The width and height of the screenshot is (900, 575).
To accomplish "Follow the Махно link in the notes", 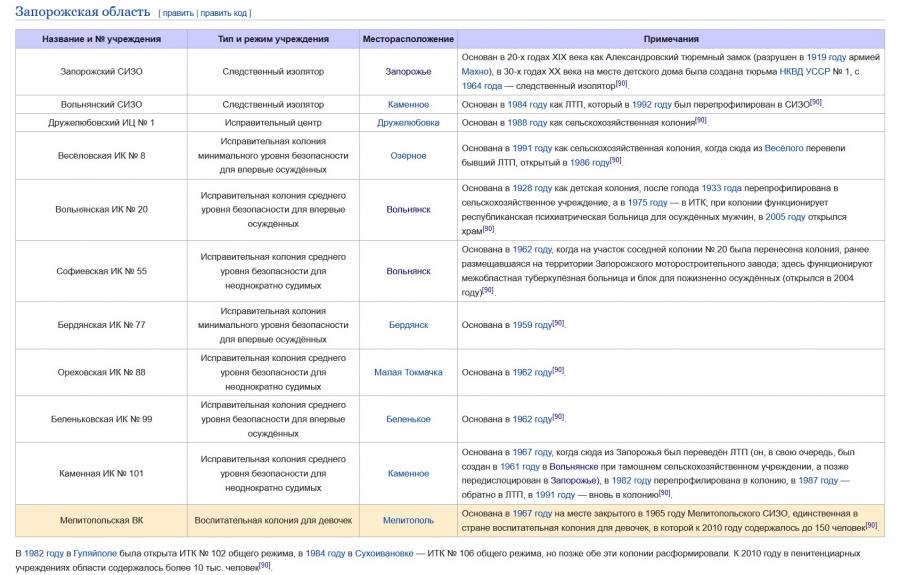I will pos(476,72).
